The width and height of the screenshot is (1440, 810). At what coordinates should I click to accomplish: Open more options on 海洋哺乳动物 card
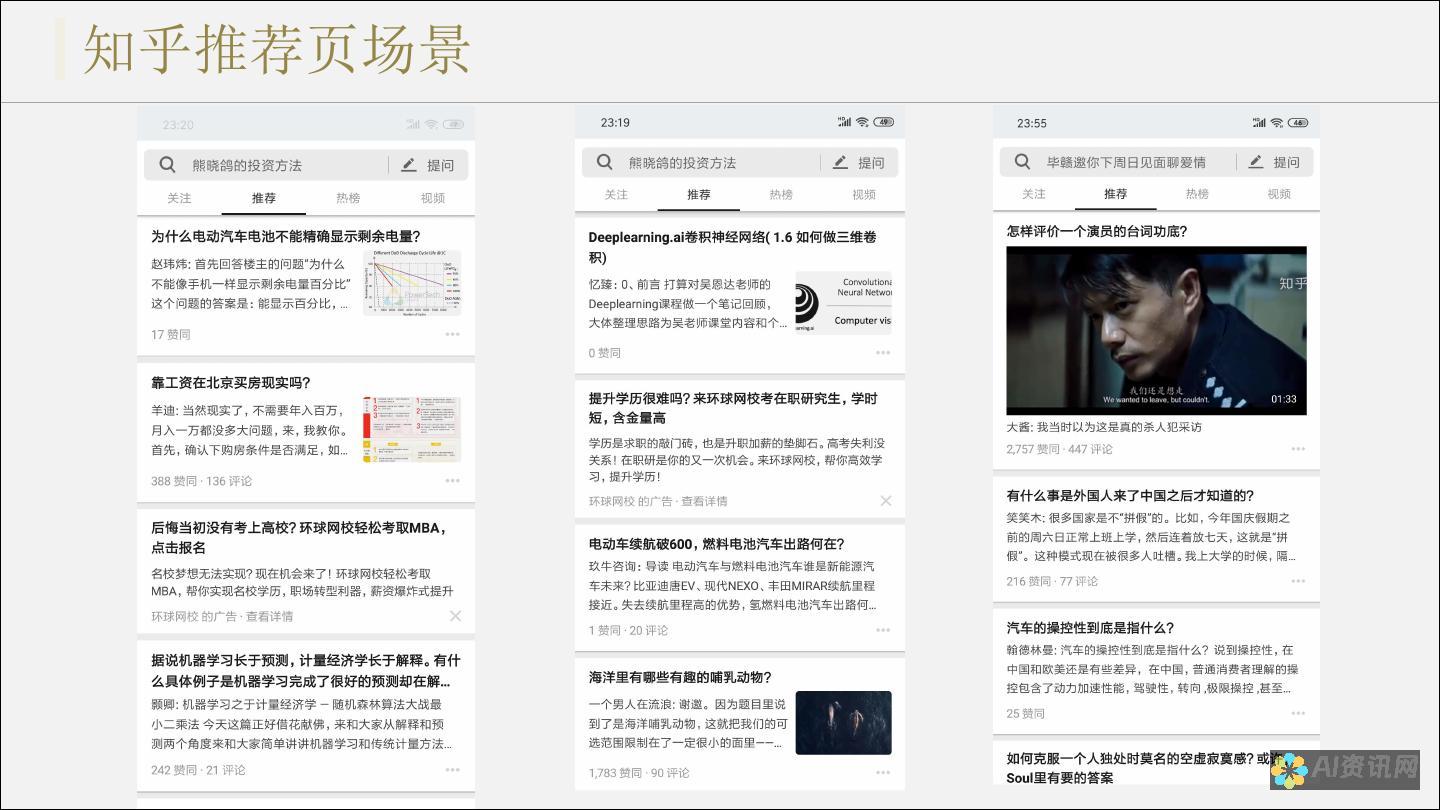(x=883, y=773)
